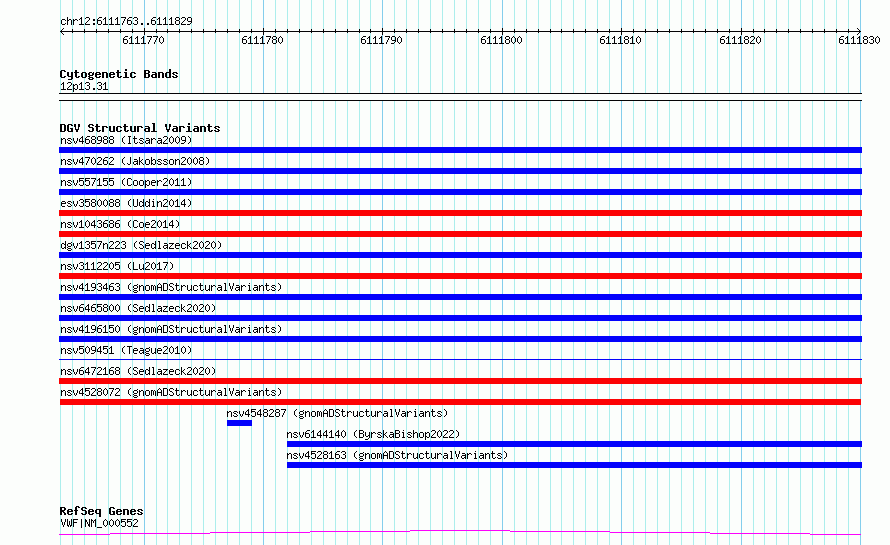The width and height of the screenshot is (890, 545).
Task: Click the nsv4548287 gnomAD variant label
Action: pyautogui.click(x=337, y=413)
